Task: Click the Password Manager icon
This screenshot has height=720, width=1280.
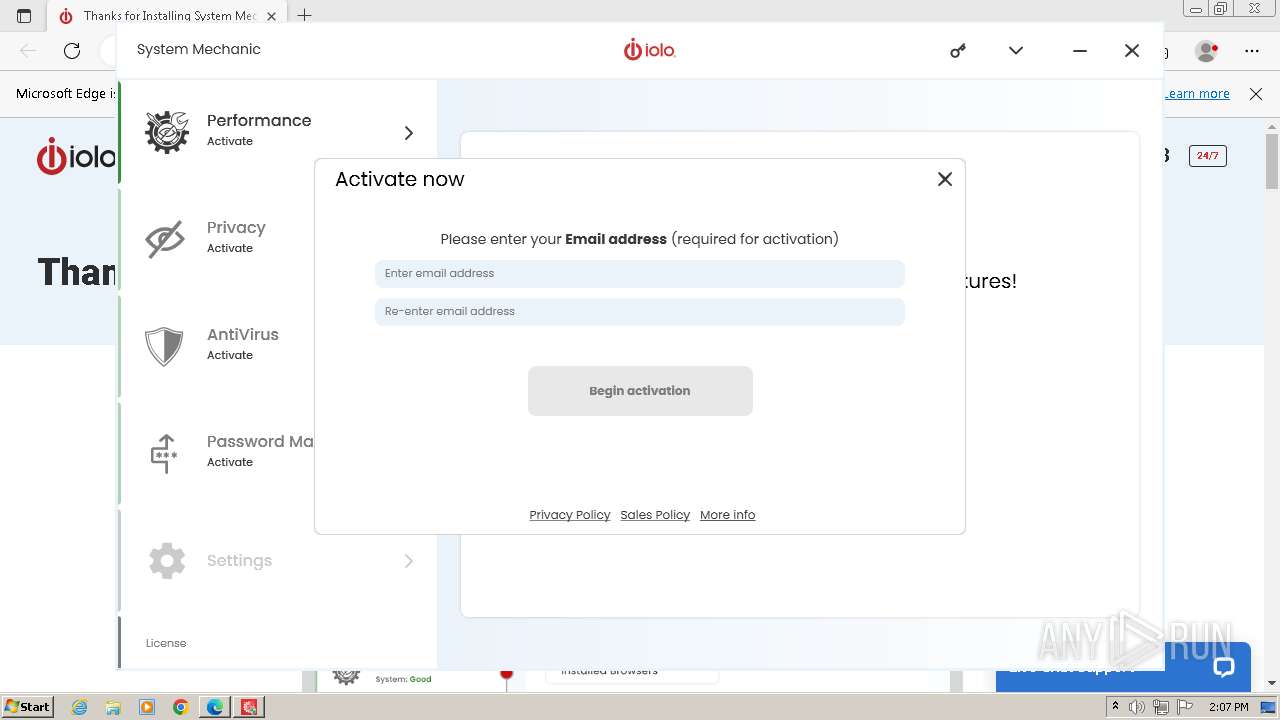Action: [x=164, y=453]
